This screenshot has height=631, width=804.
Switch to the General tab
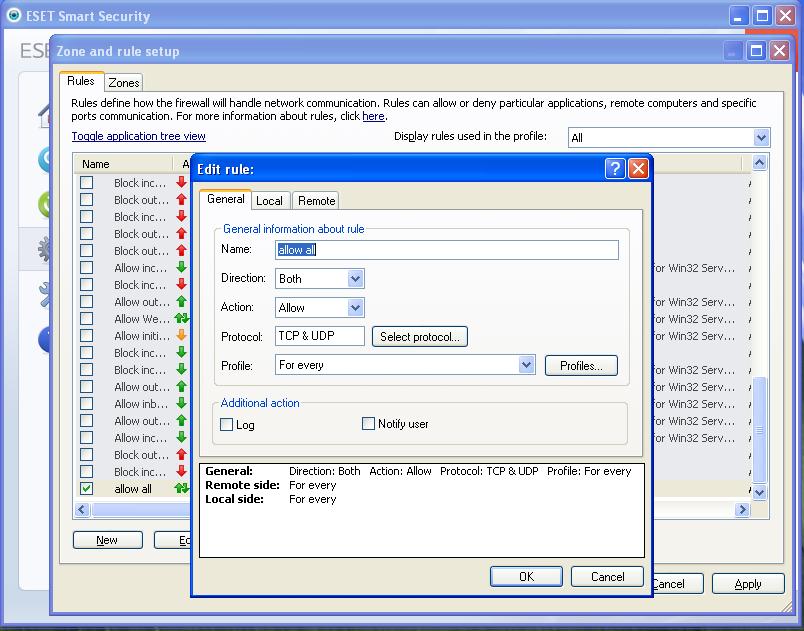[226, 199]
